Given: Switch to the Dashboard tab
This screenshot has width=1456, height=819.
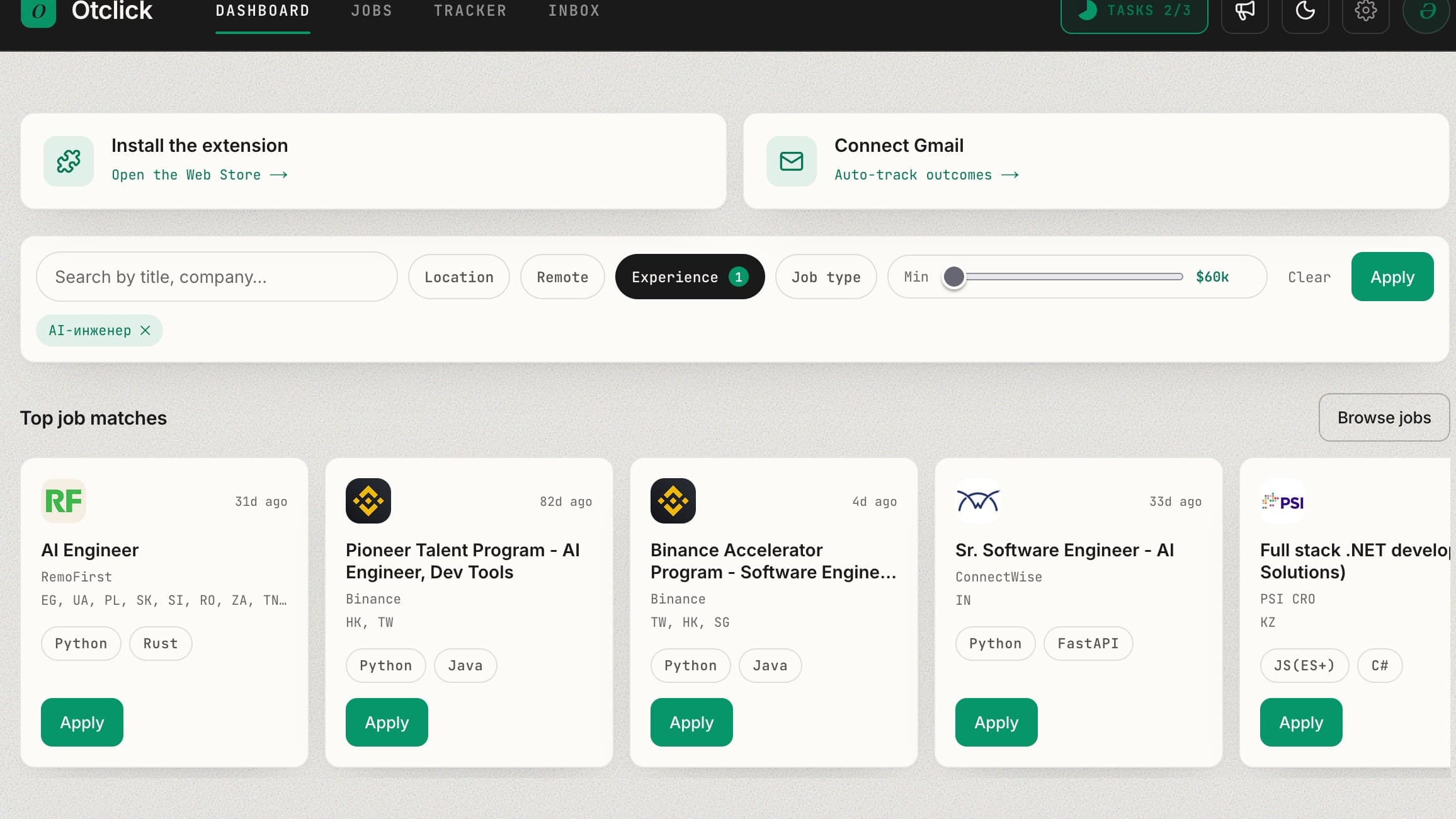Looking at the screenshot, I should [x=263, y=11].
